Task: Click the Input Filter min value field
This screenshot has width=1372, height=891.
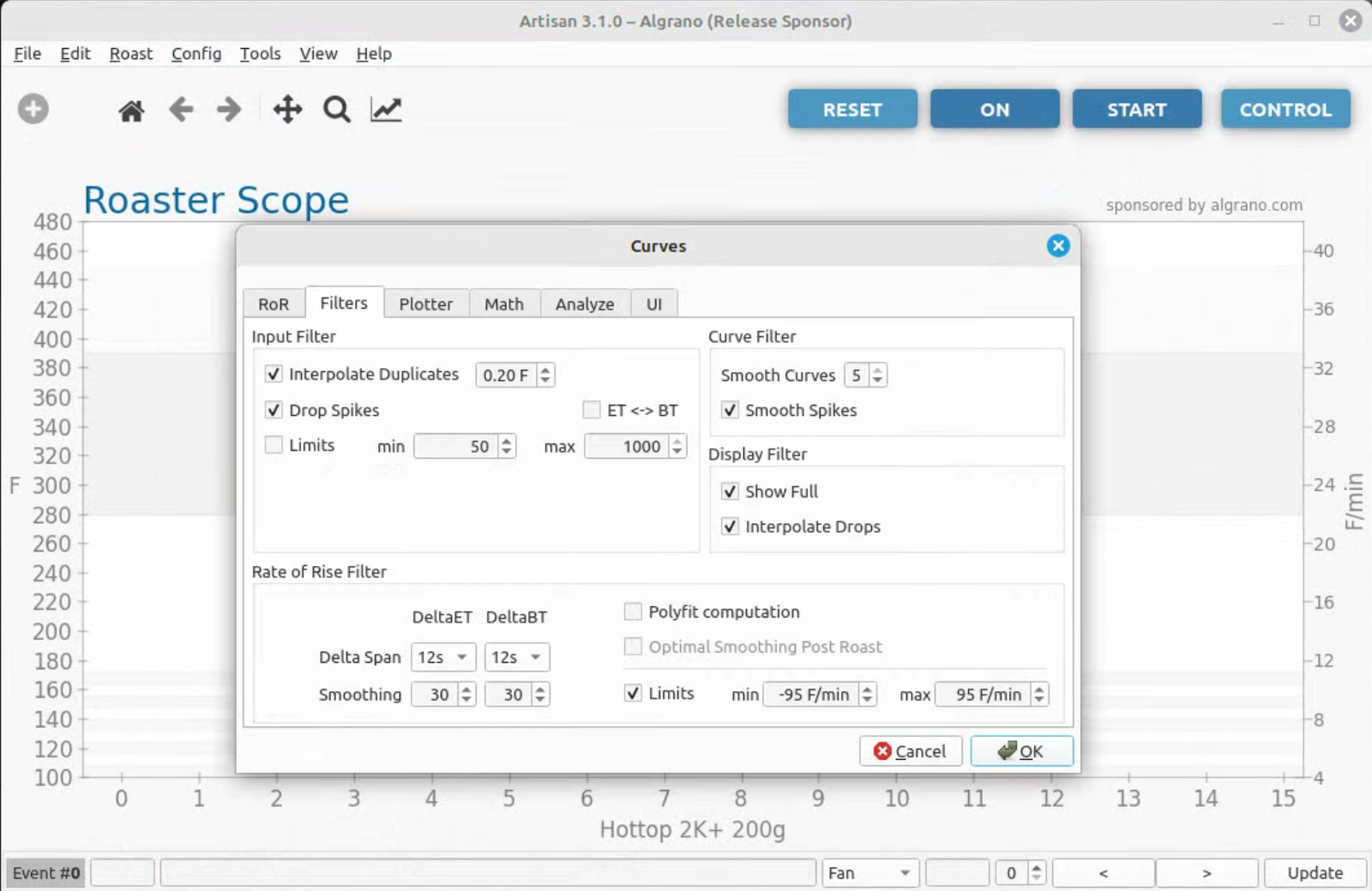Action: [x=455, y=446]
